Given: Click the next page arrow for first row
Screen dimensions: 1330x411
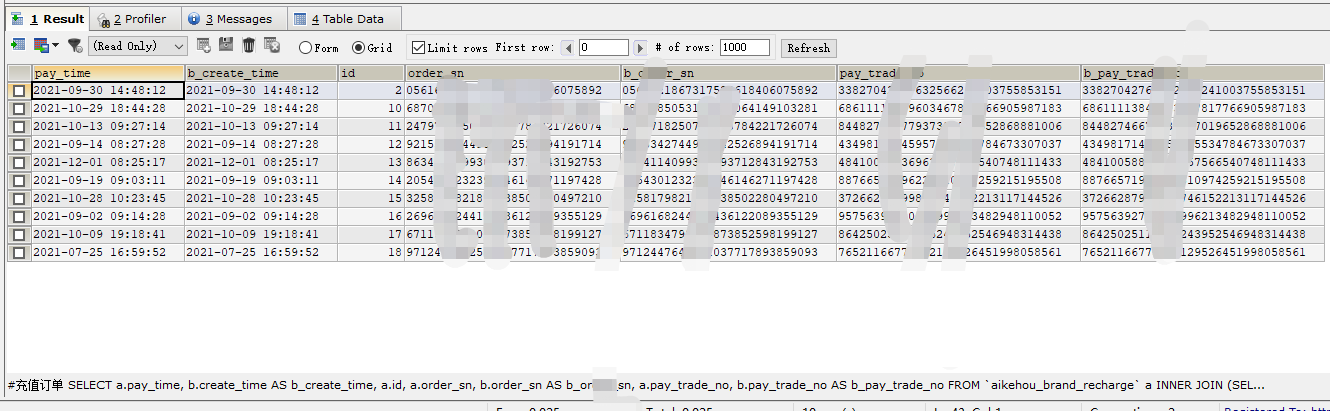Looking at the screenshot, I should (x=640, y=47).
